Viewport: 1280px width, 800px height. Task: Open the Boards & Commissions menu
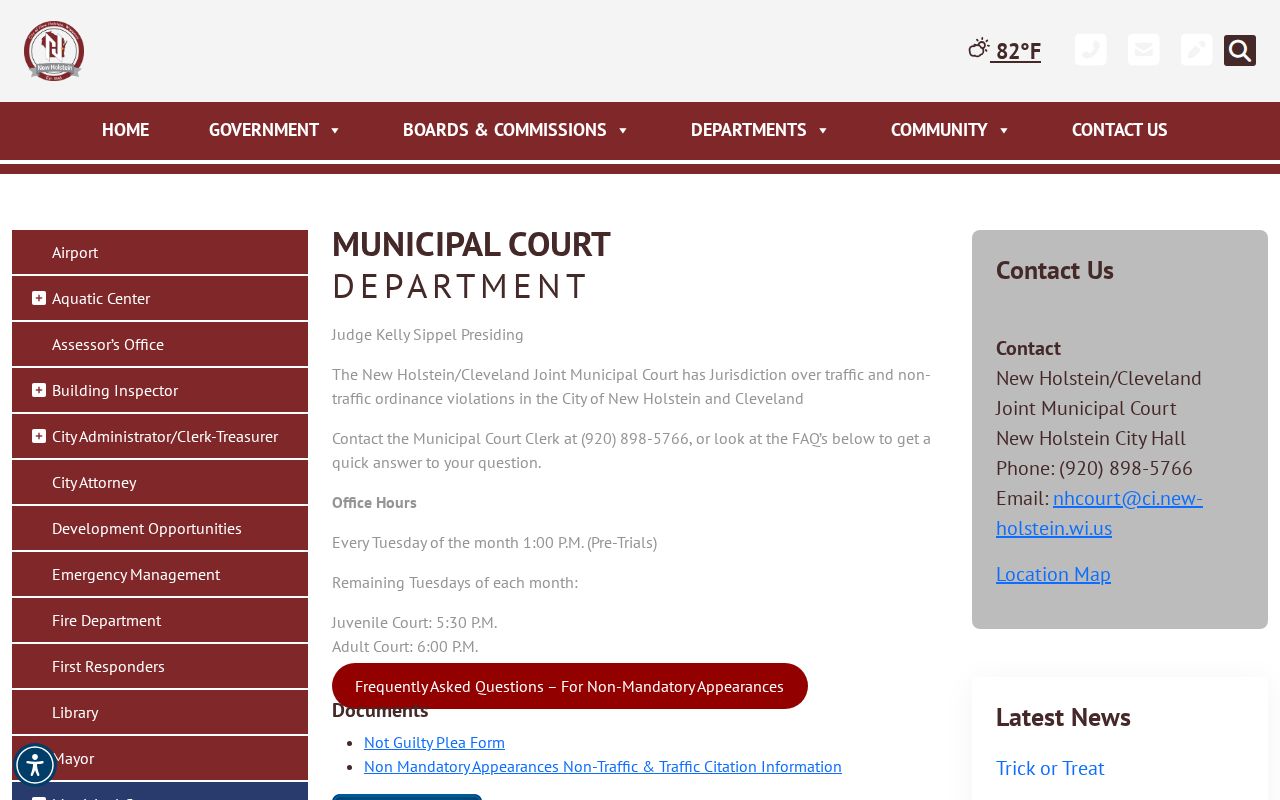pyautogui.click(x=516, y=130)
